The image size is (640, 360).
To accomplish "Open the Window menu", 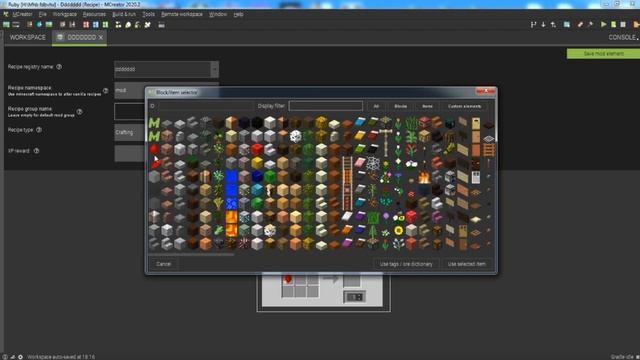I will click(x=218, y=14).
